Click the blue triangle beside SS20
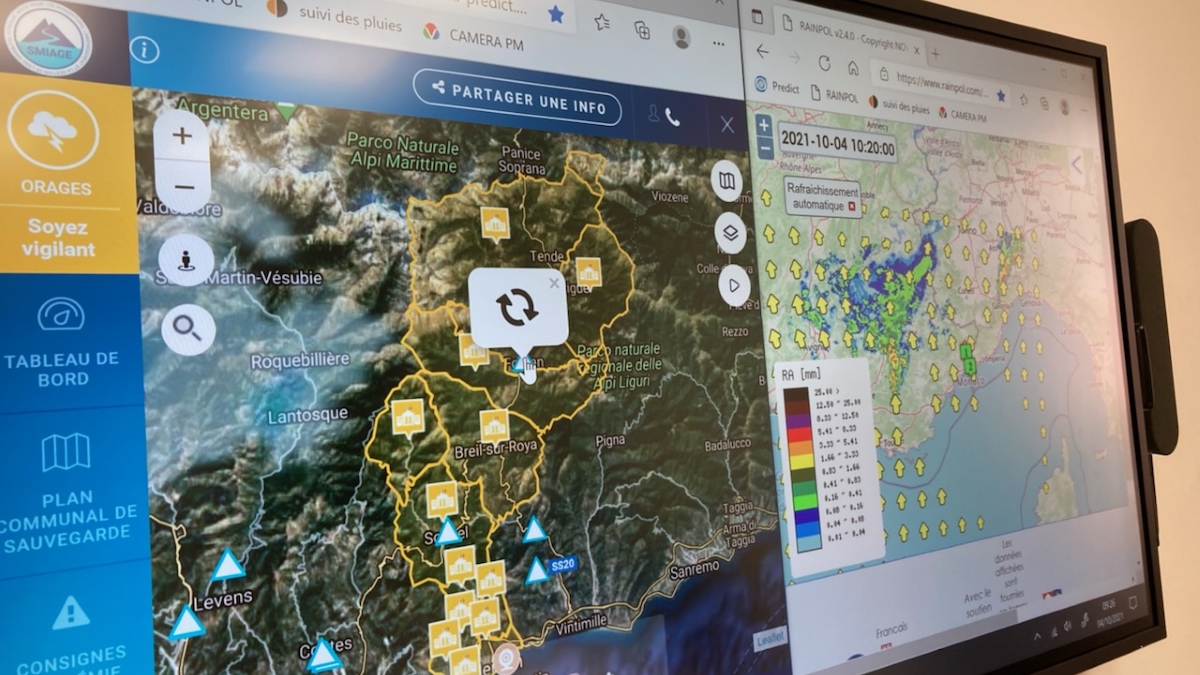This screenshot has height=675, width=1200. pyautogui.click(x=537, y=570)
